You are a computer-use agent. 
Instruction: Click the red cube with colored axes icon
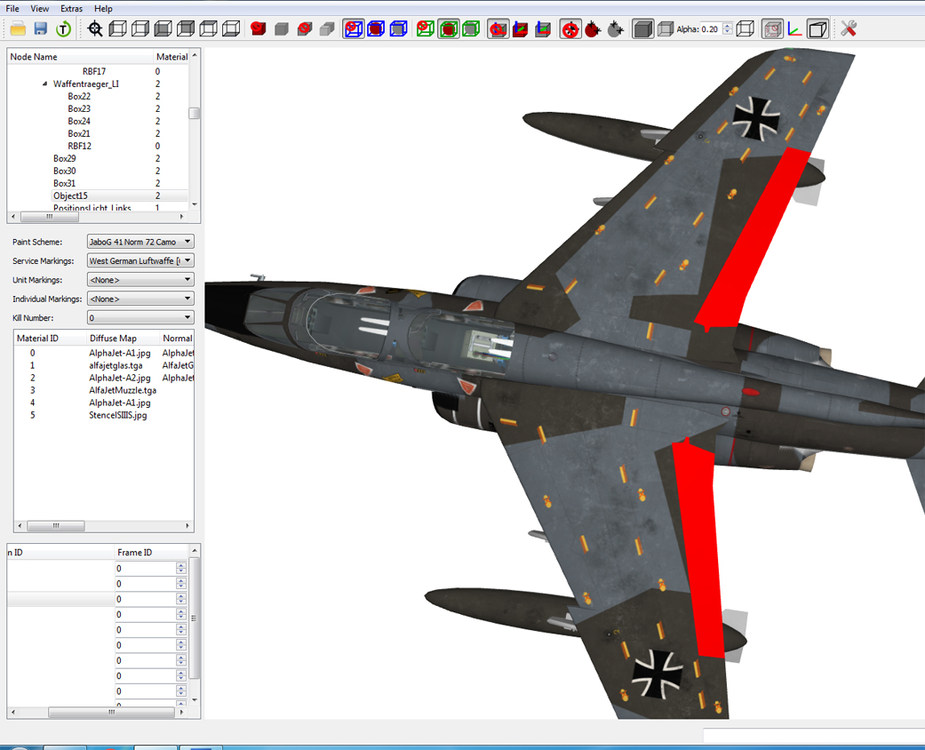point(520,28)
